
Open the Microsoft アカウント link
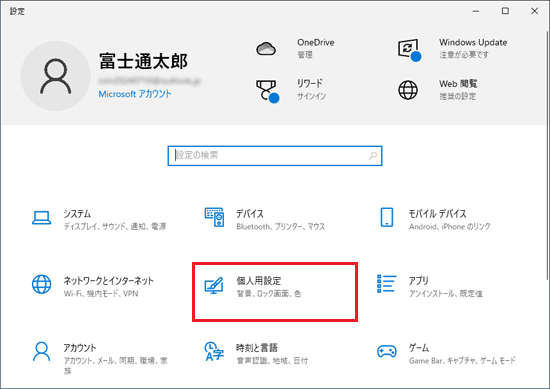click(x=135, y=94)
